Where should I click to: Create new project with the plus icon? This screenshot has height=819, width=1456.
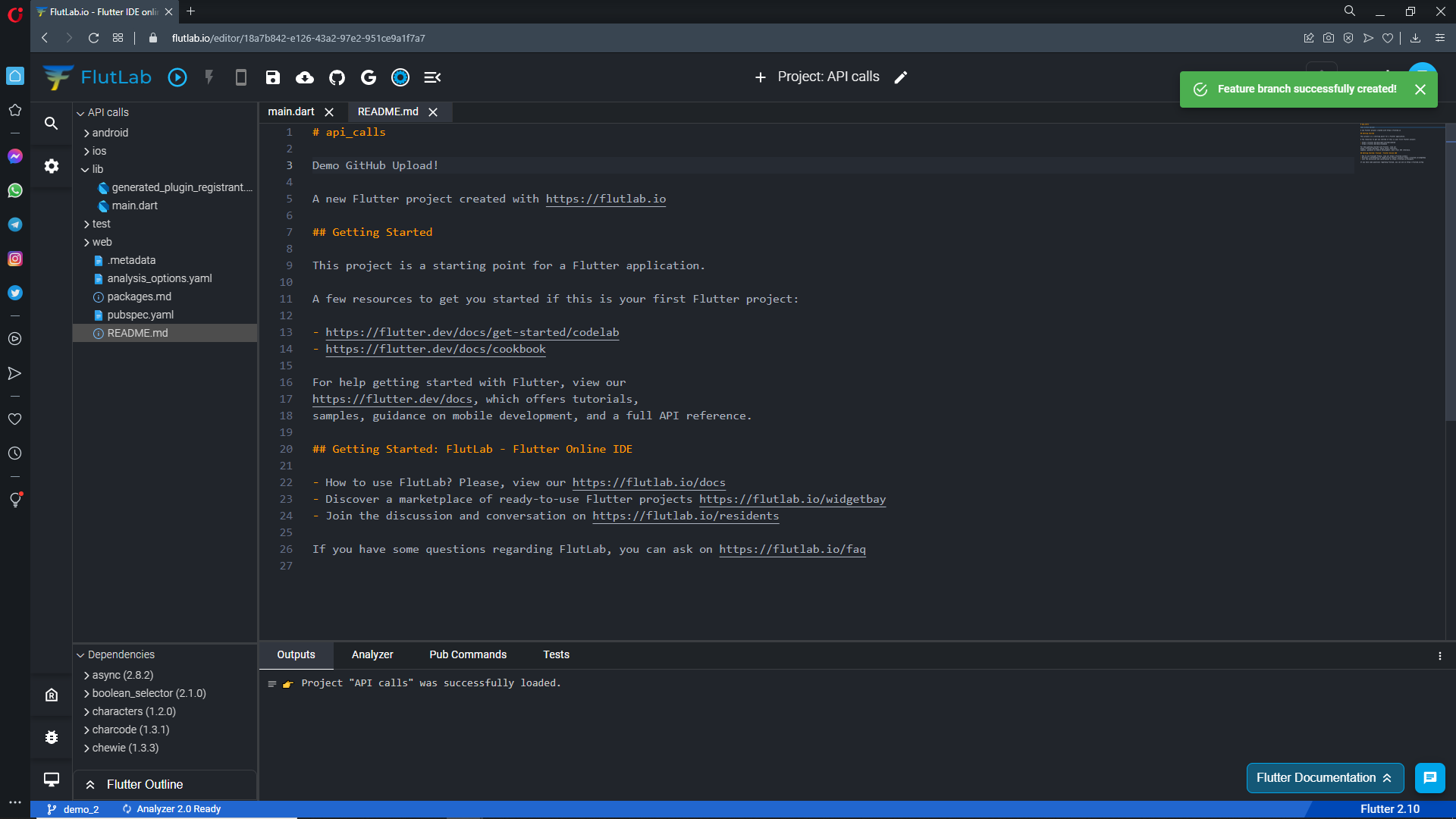(761, 77)
